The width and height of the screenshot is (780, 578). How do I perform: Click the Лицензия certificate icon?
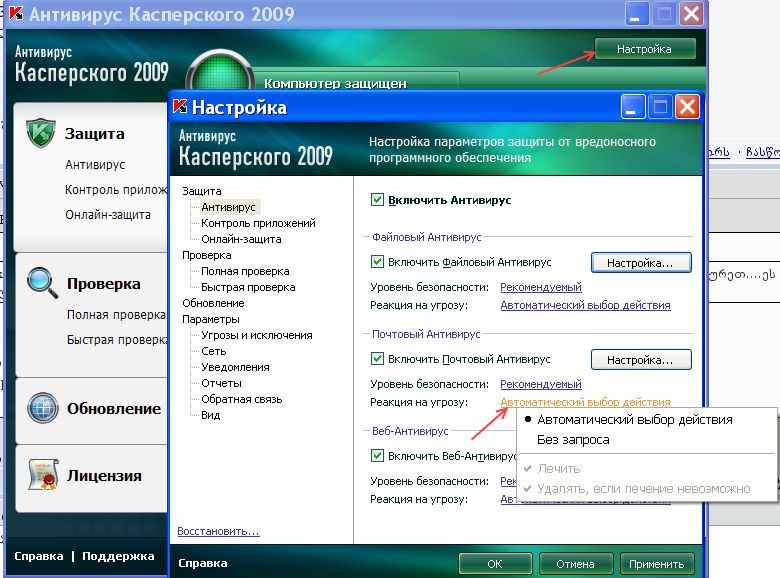tap(43, 475)
